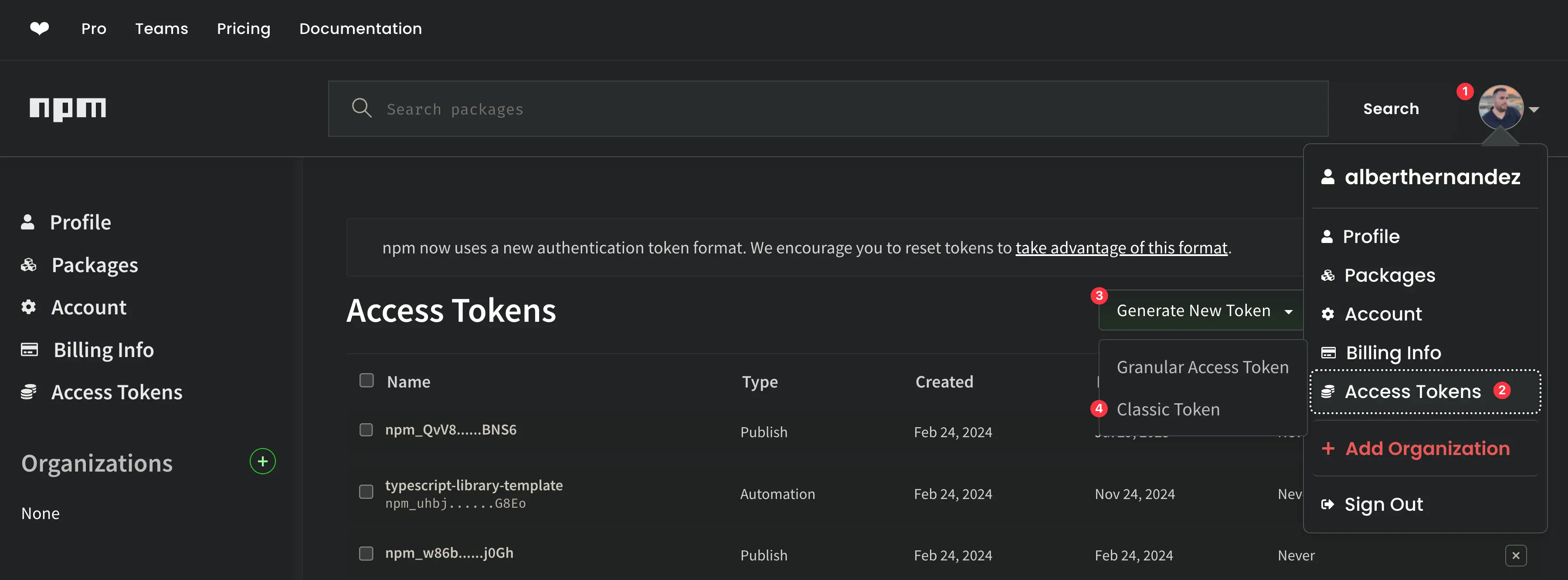This screenshot has width=1568, height=580.
Task: Click the Billing Info card icon in the left sidebar
Action: [x=29, y=350]
